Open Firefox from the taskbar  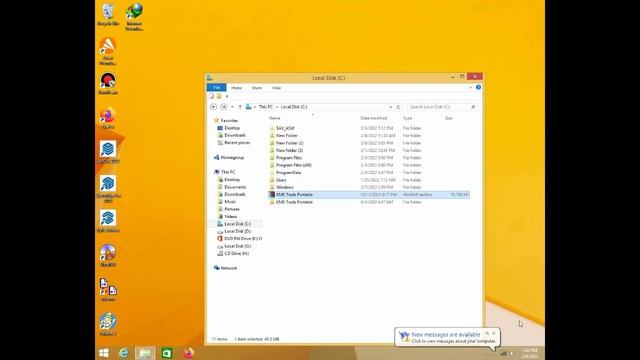189,353
